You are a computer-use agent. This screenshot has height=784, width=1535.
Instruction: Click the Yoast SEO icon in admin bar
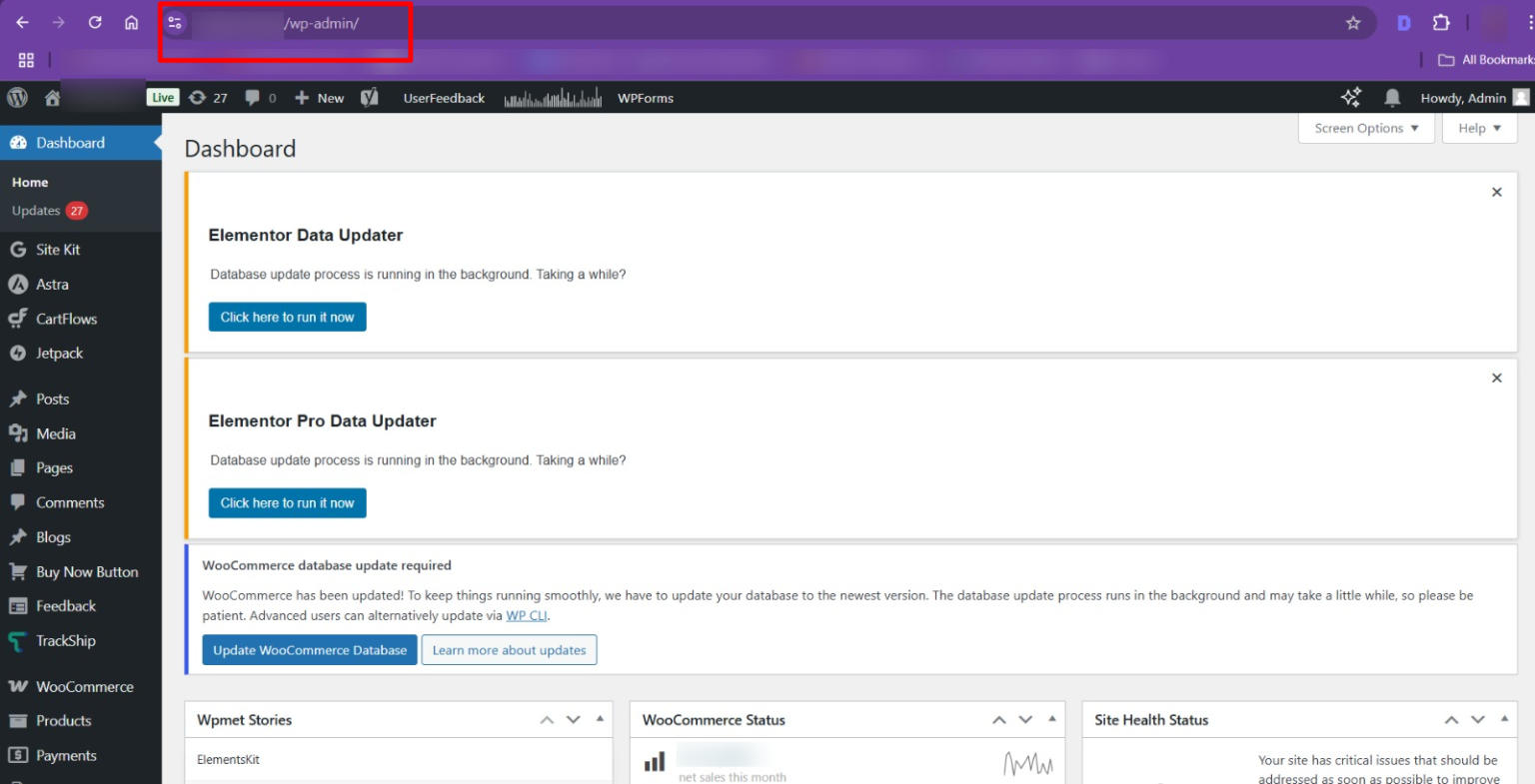369,97
